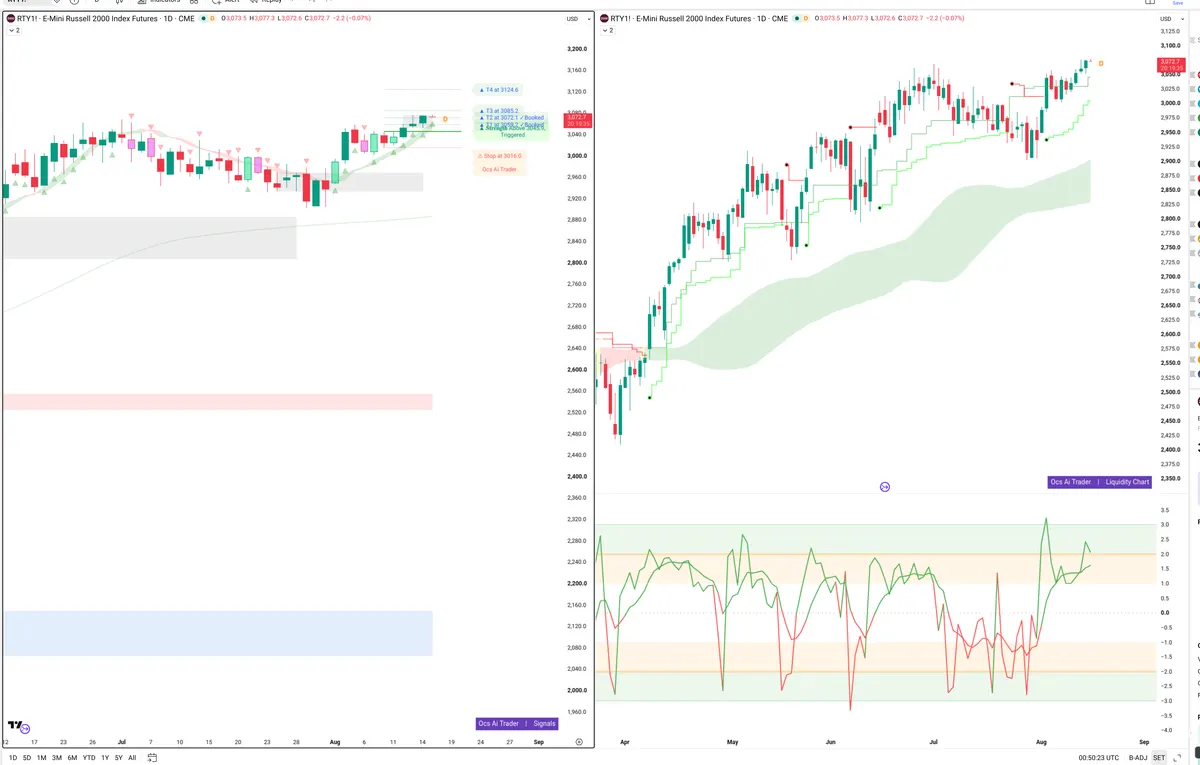The width and height of the screenshot is (1200, 765).
Task: Click the Replay toolbar button
Action: [264, 2]
